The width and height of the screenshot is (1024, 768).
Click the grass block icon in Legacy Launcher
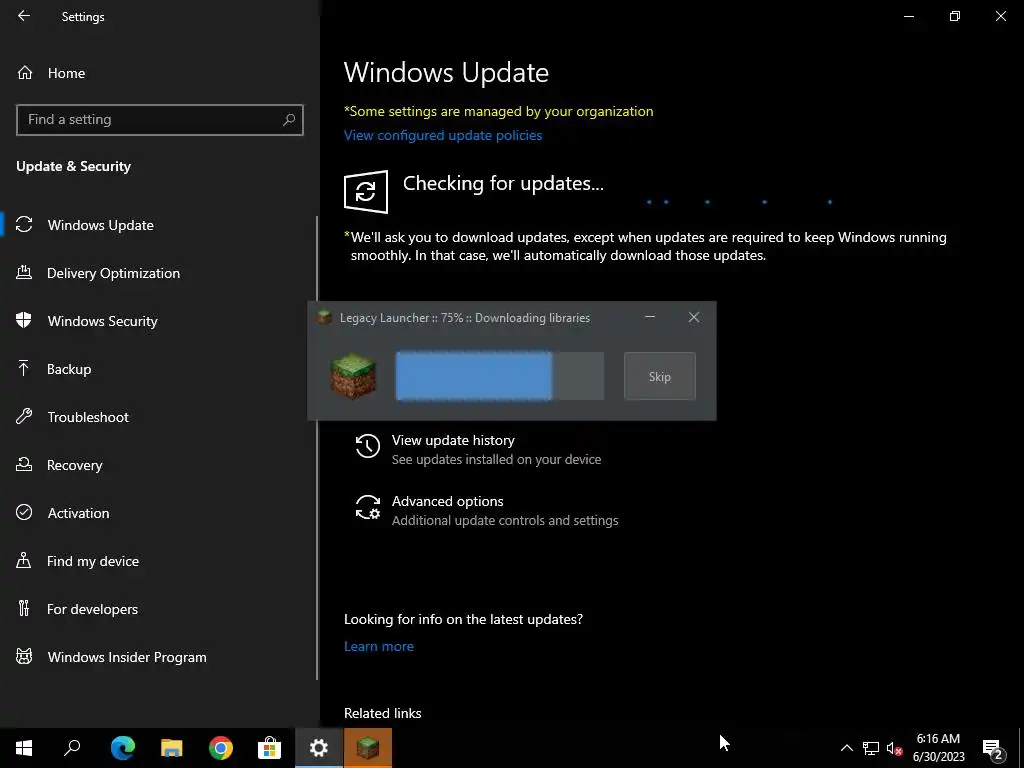coord(353,376)
